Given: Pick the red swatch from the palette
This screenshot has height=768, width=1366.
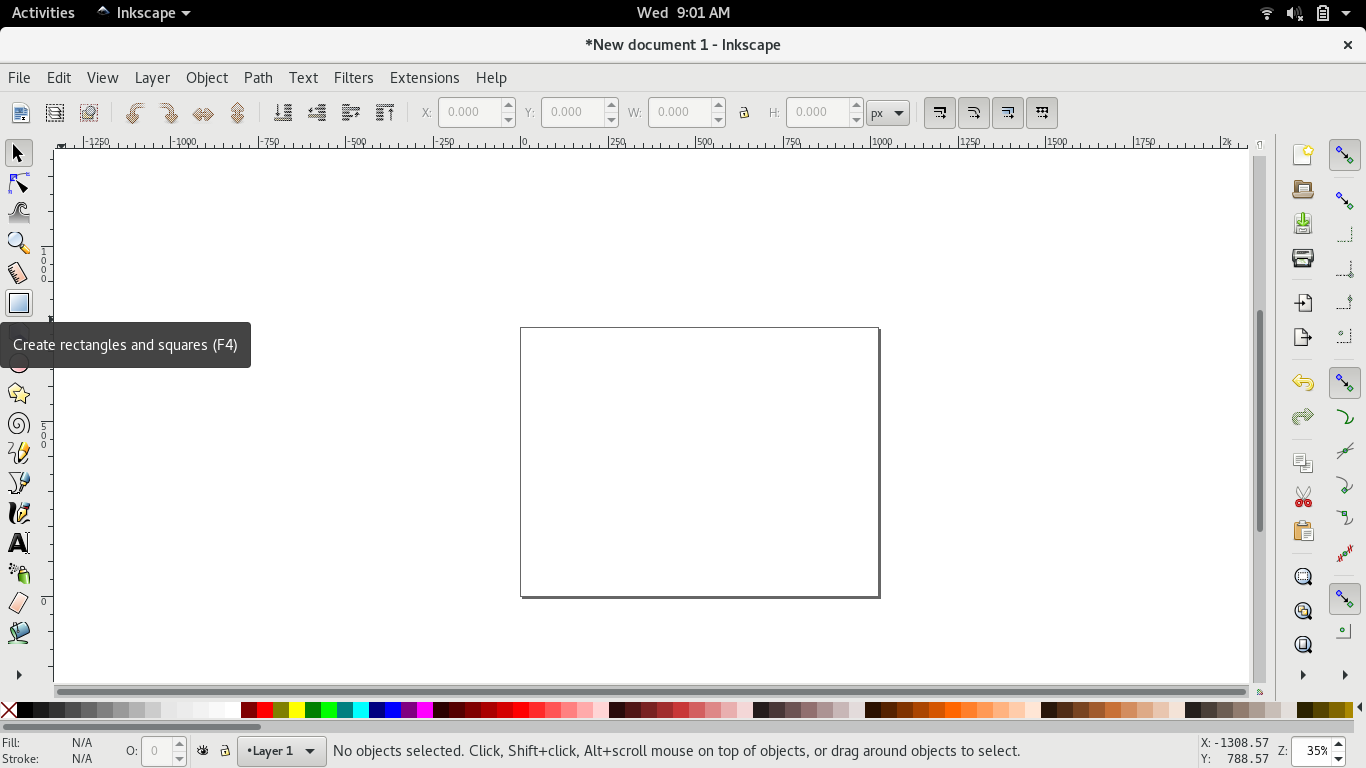Looking at the screenshot, I should [x=264, y=711].
